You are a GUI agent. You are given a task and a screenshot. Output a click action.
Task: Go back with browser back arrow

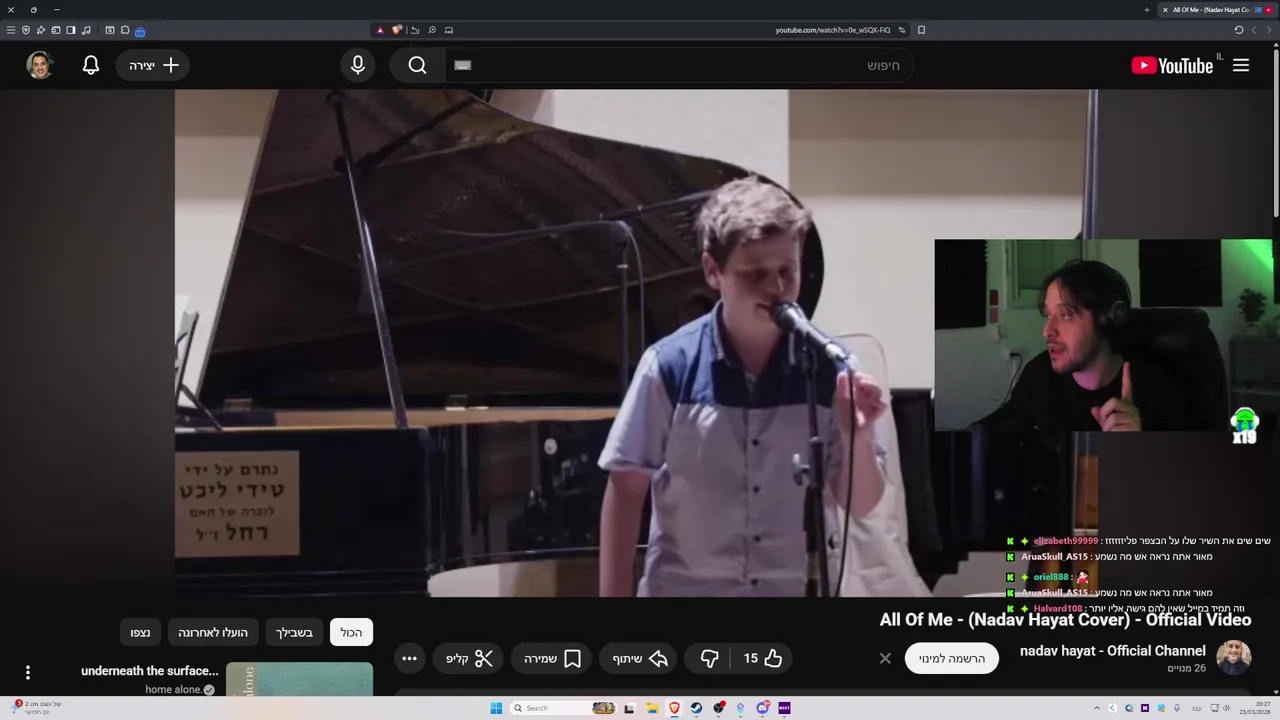[1269, 30]
